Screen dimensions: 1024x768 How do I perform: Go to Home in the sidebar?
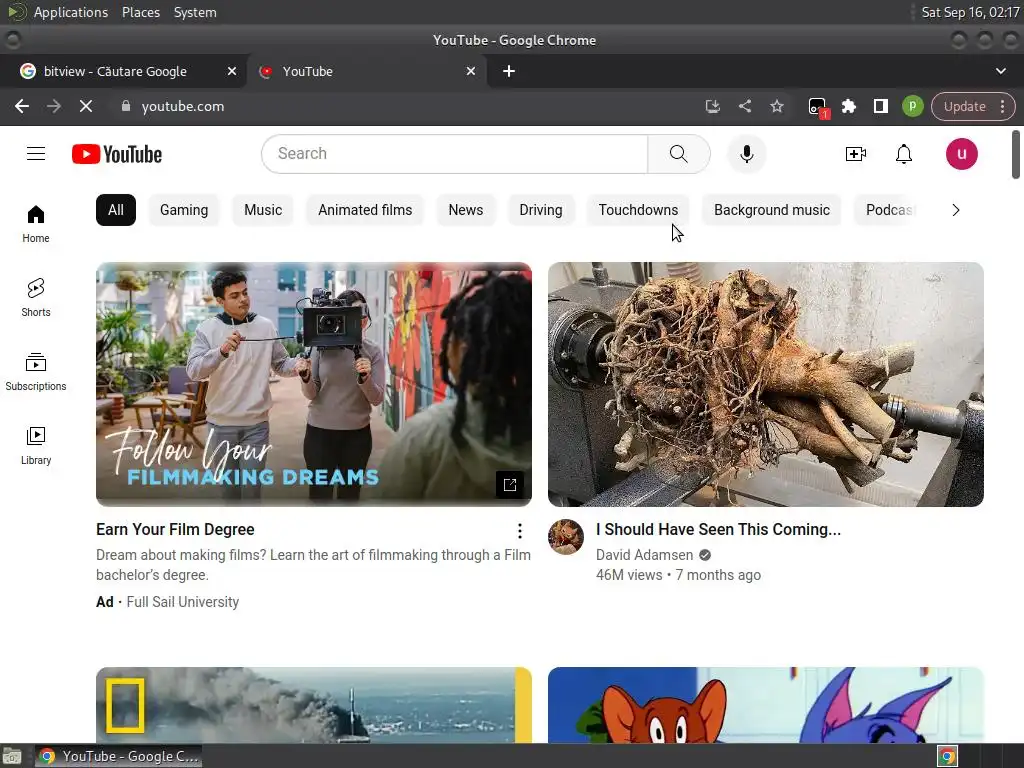[36, 224]
